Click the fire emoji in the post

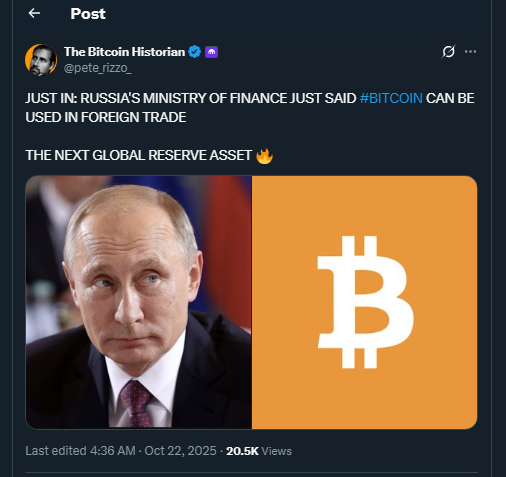(x=264, y=156)
